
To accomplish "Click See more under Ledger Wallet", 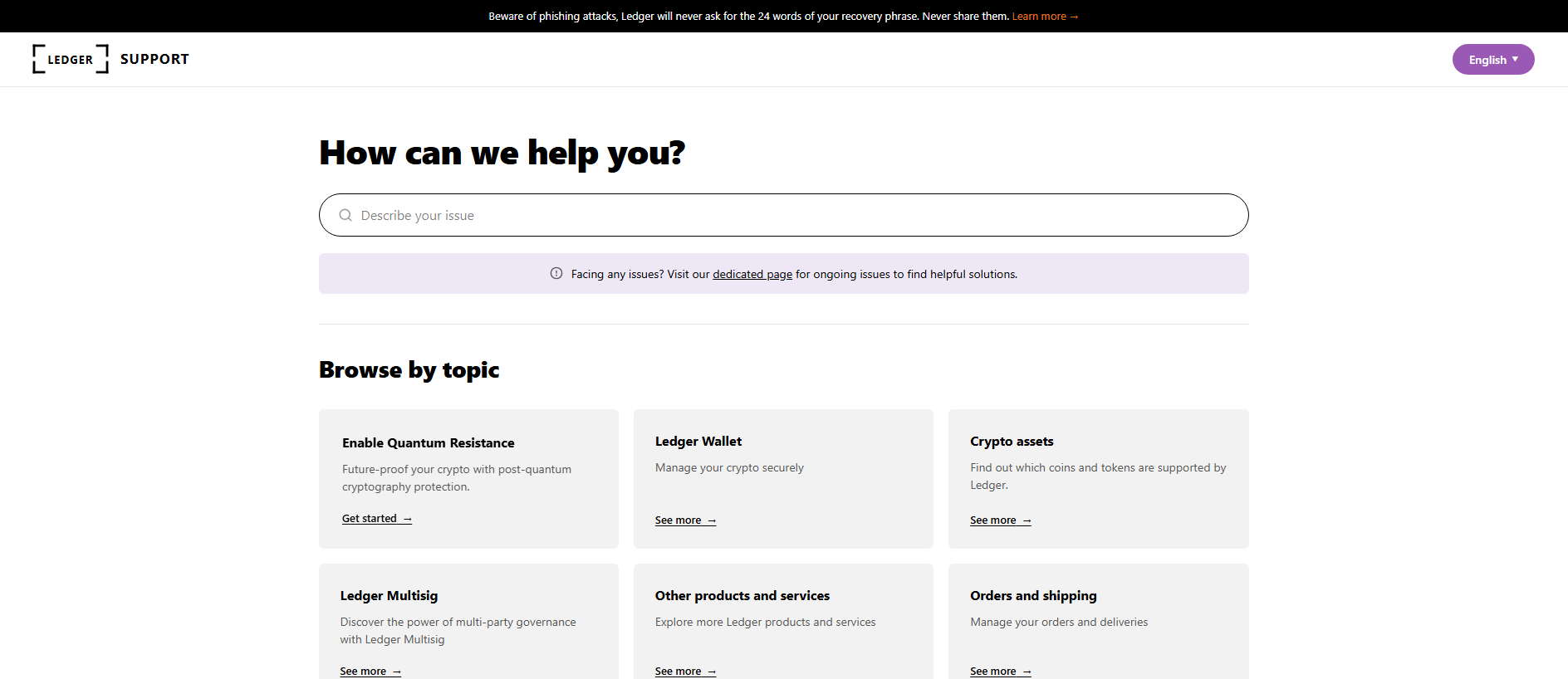I will click(685, 520).
